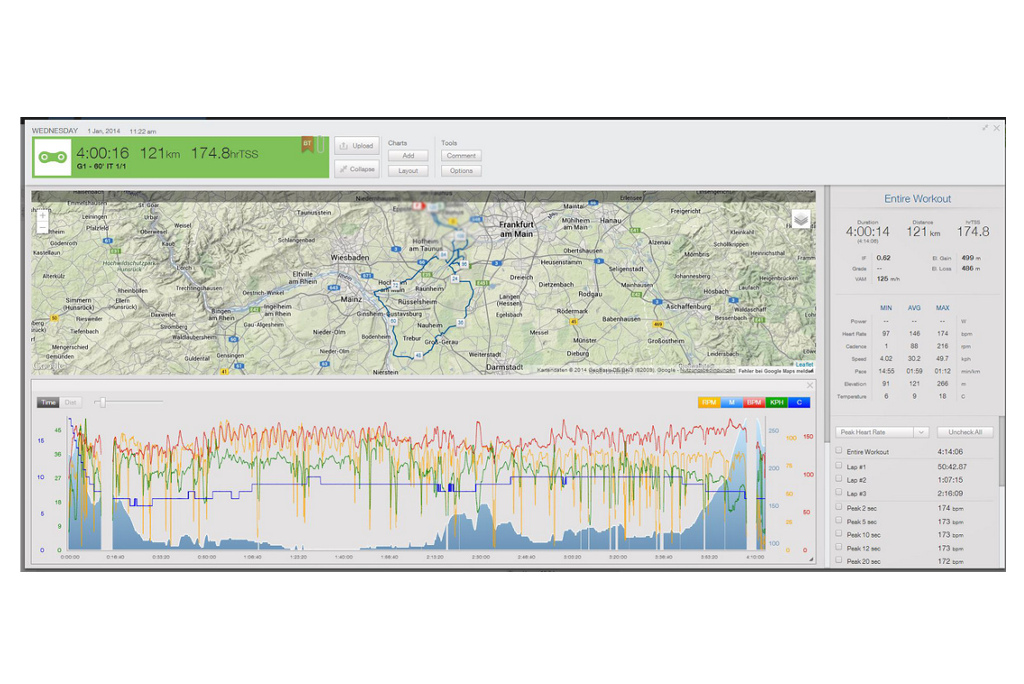Open the map layers selector
This screenshot has width=1024, height=684.
click(801, 220)
